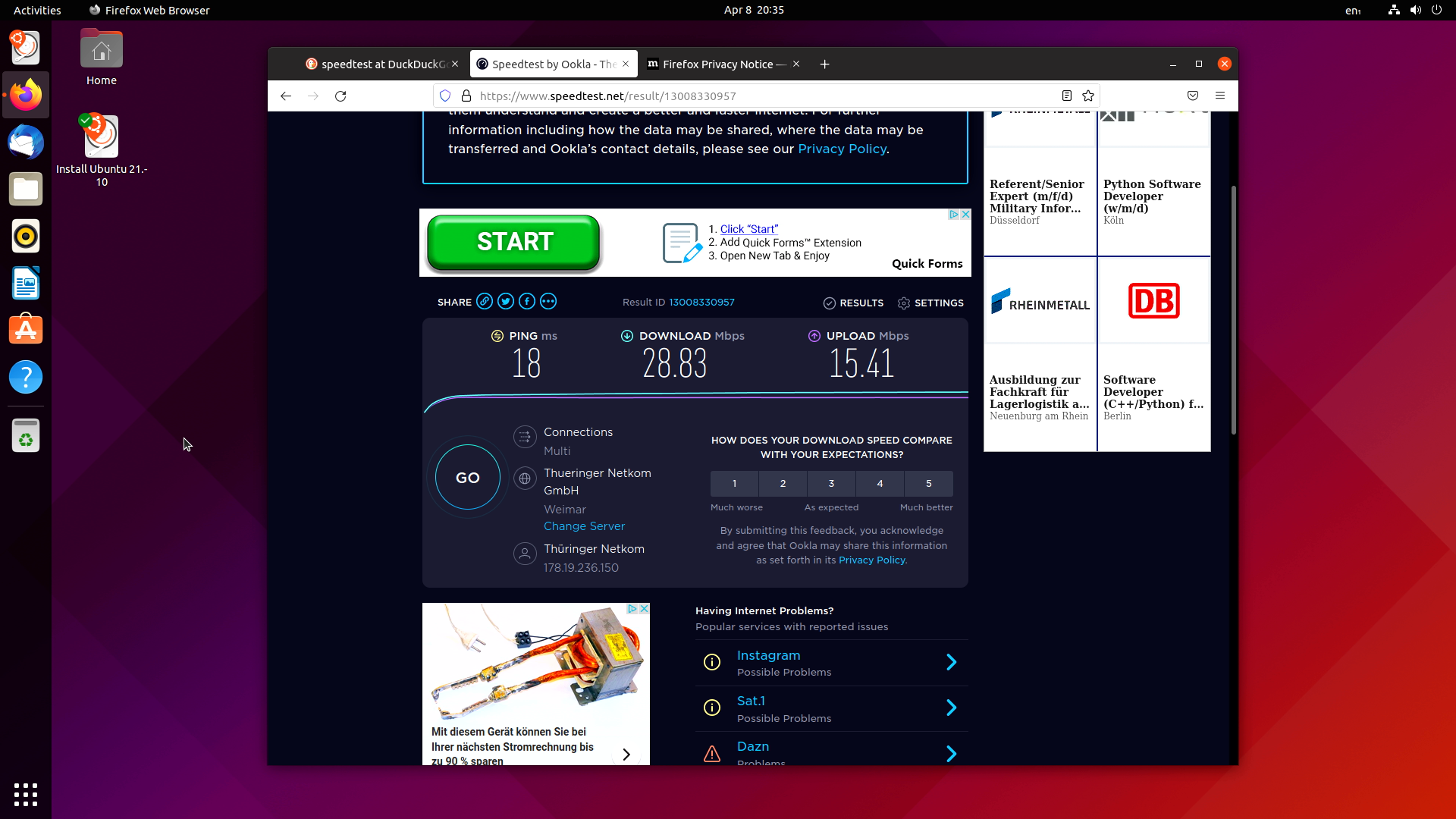Open keyboard language indicator menu

tap(1353, 10)
